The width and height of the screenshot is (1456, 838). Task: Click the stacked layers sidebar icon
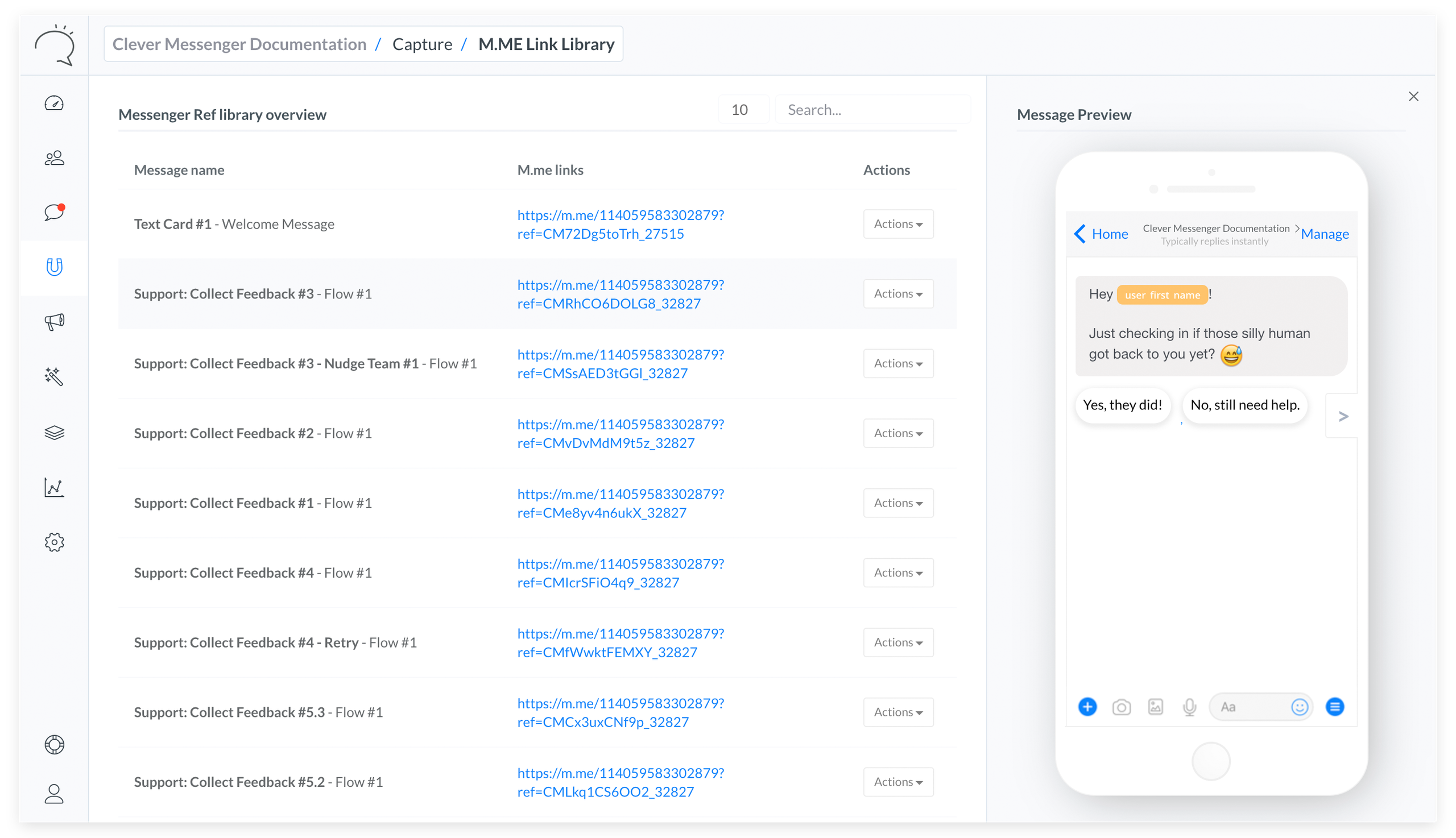pos(54,432)
